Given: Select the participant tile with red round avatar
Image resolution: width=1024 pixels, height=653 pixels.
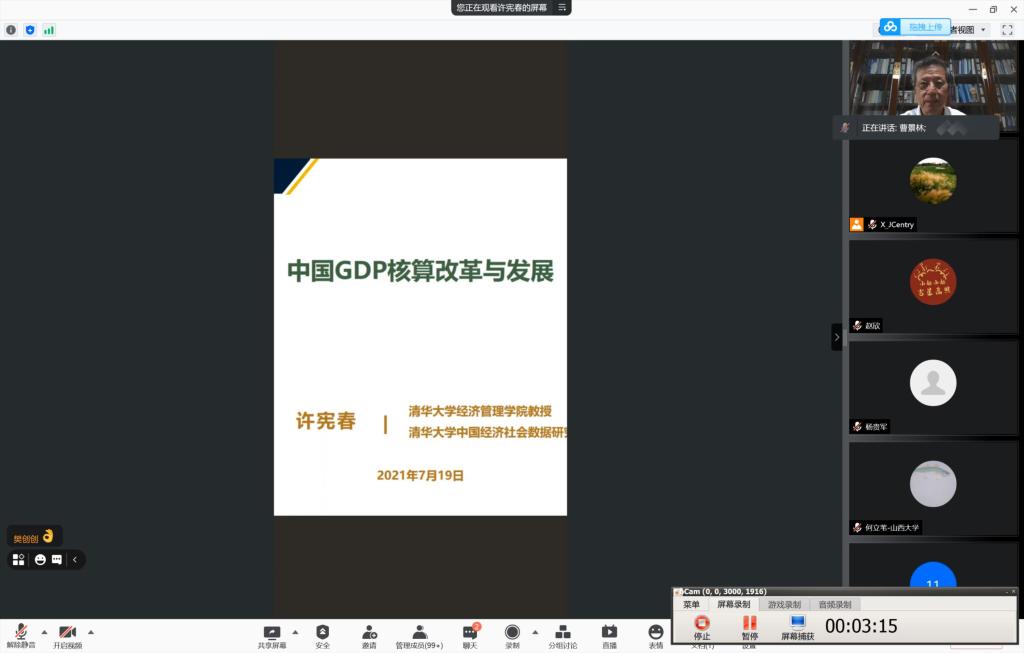Looking at the screenshot, I should pyautogui.click(x=933, y=287).
